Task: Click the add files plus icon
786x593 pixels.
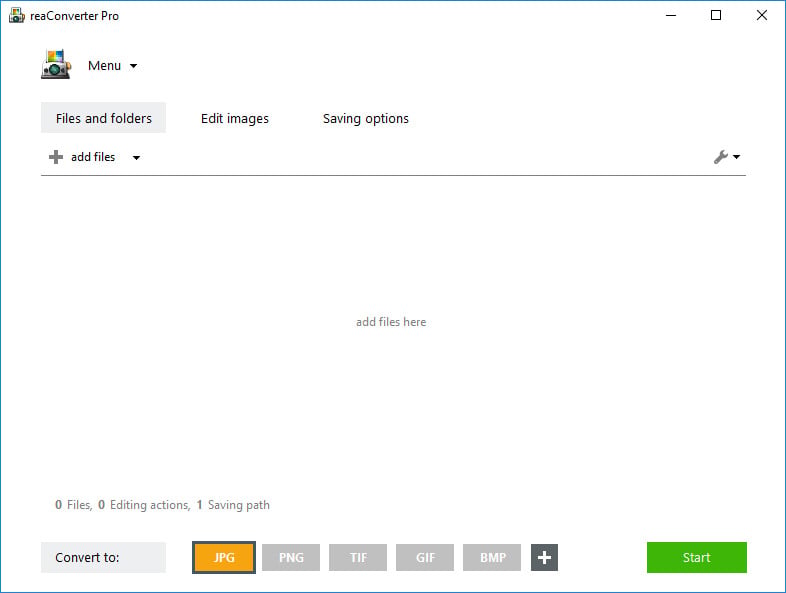Action: (x=56, y=157)
